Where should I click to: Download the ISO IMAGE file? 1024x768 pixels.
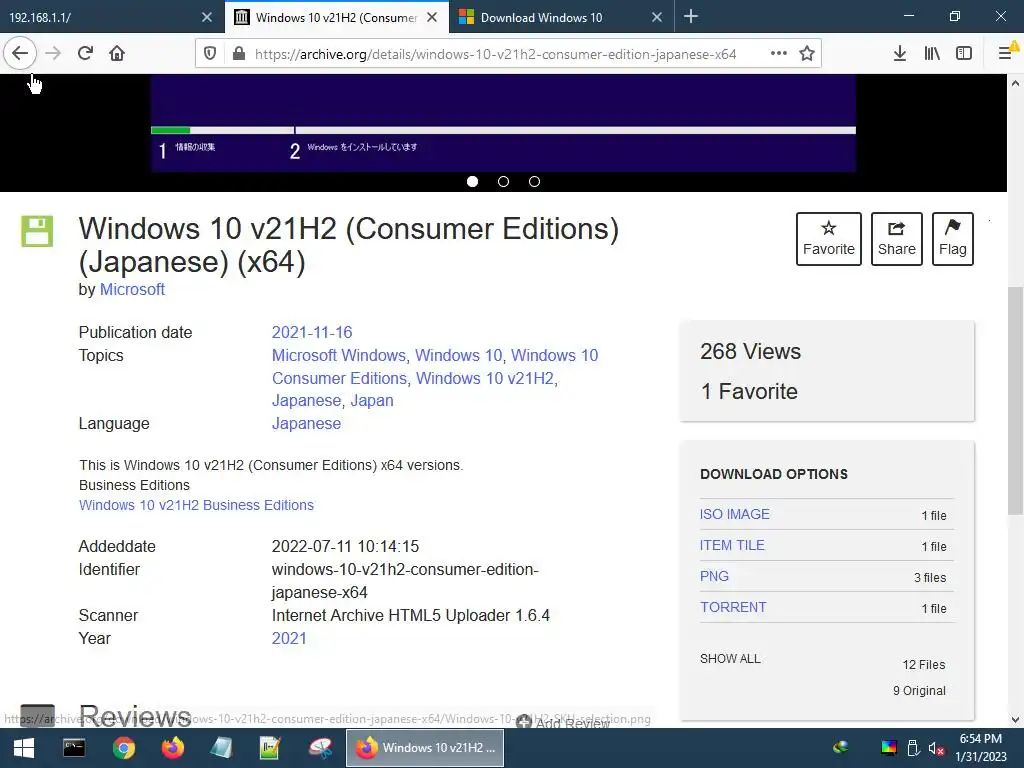click(x=734, y=514)
